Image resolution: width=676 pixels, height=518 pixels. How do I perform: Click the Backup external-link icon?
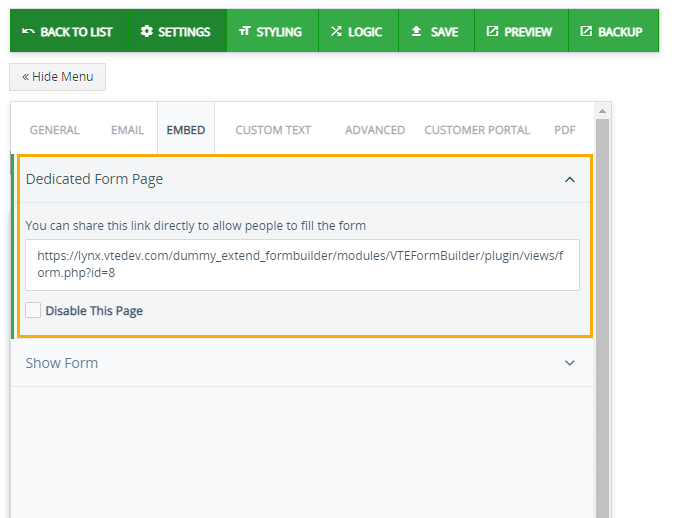click(586, 31)
